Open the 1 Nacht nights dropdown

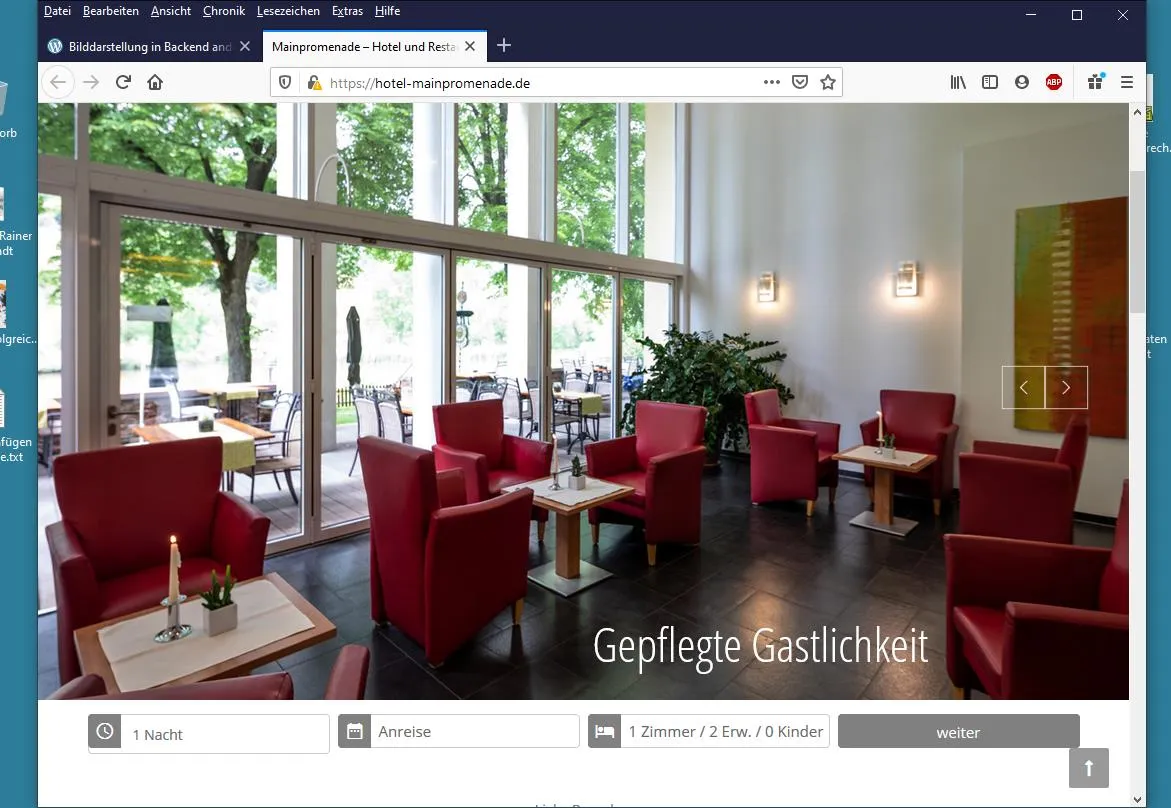coord(225,734)
